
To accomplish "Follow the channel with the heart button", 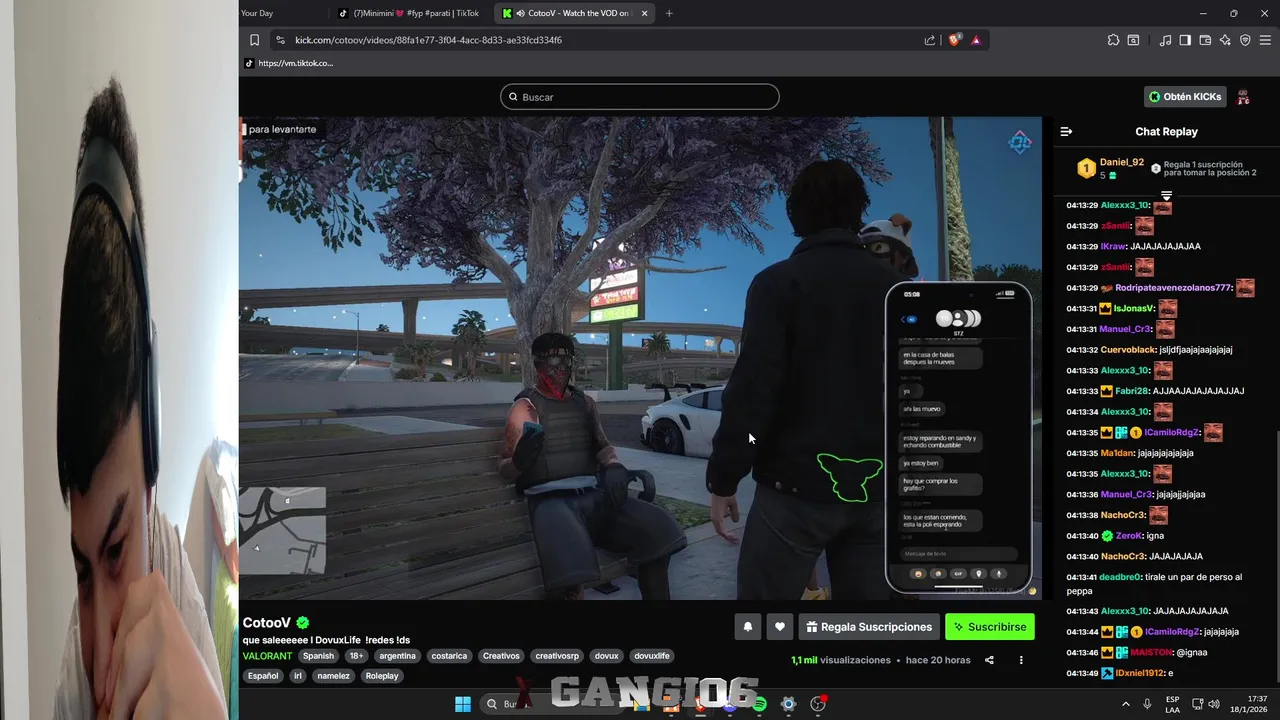I will tap(780, 627).
